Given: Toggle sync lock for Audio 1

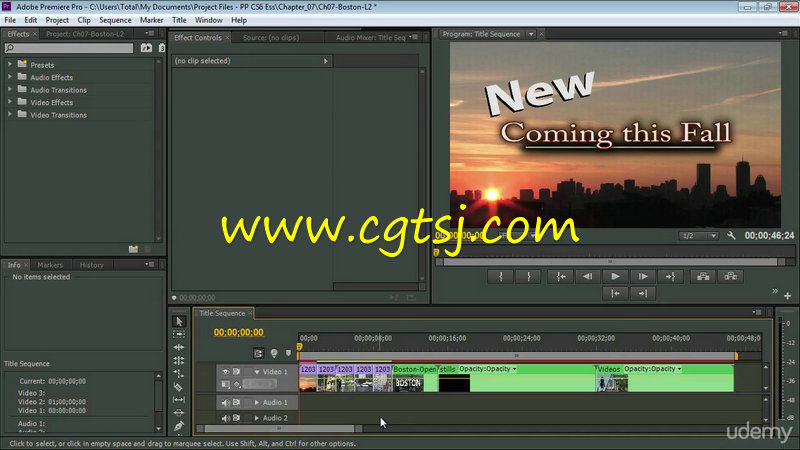Looking at the screenshot, I should click(236, 403).
